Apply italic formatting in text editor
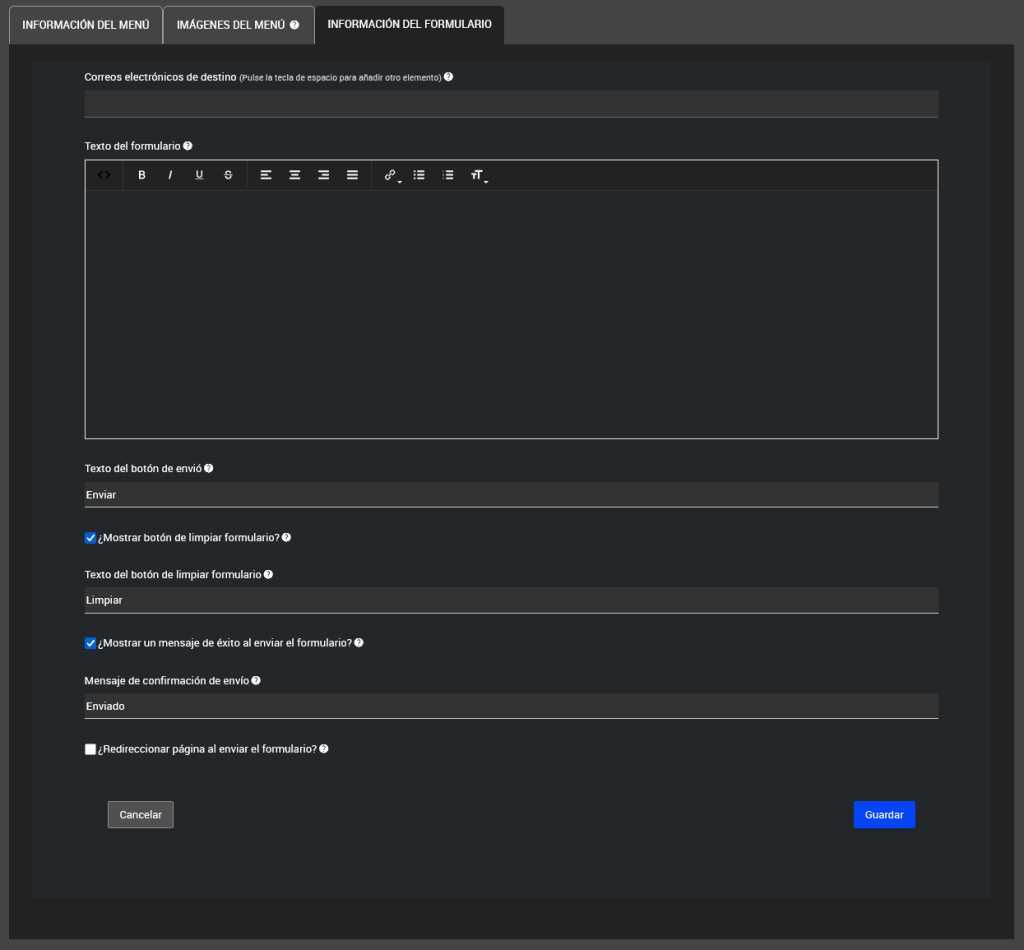 tap(170, 175)
